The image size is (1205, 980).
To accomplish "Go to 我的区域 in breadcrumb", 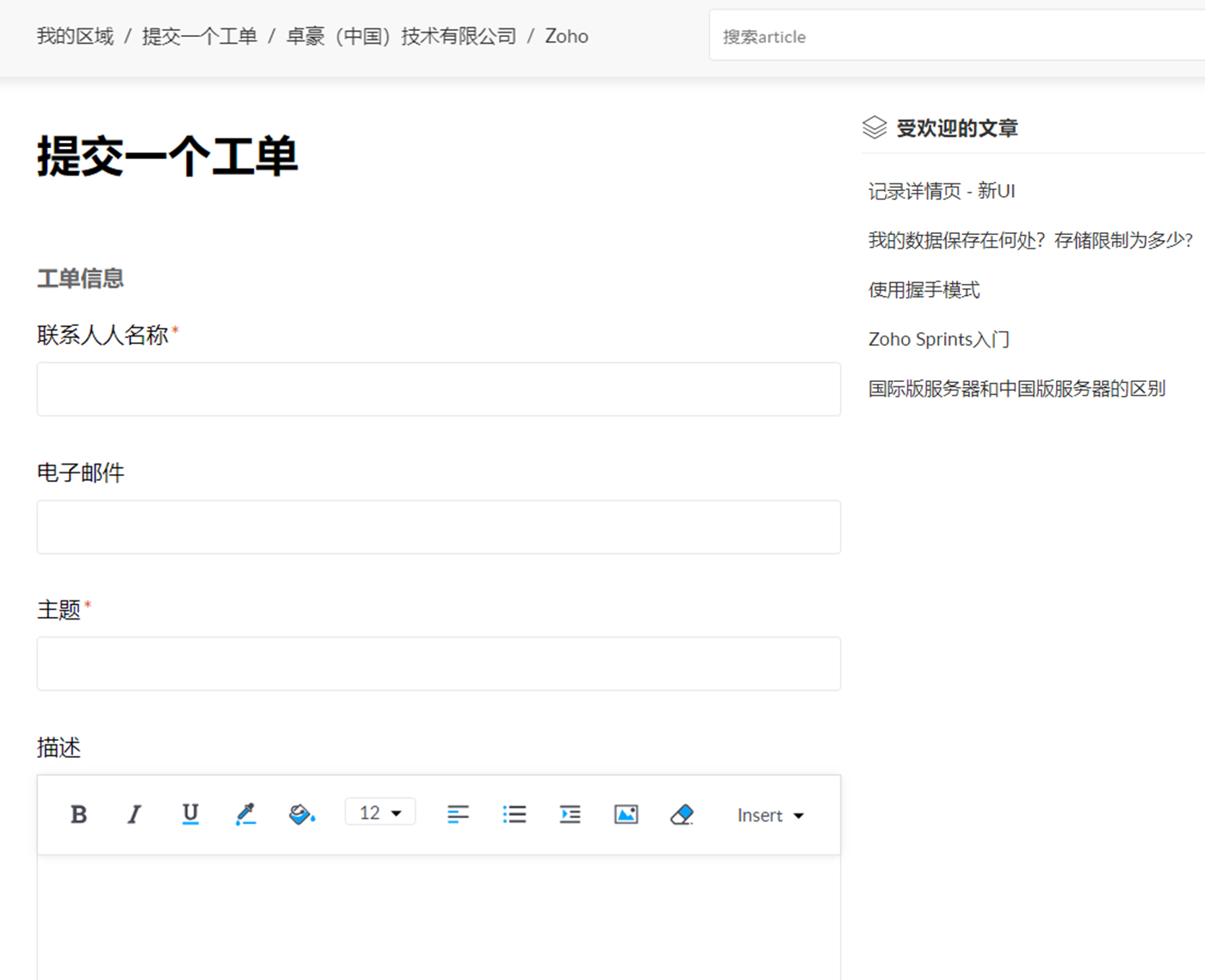I will point(75,36).
